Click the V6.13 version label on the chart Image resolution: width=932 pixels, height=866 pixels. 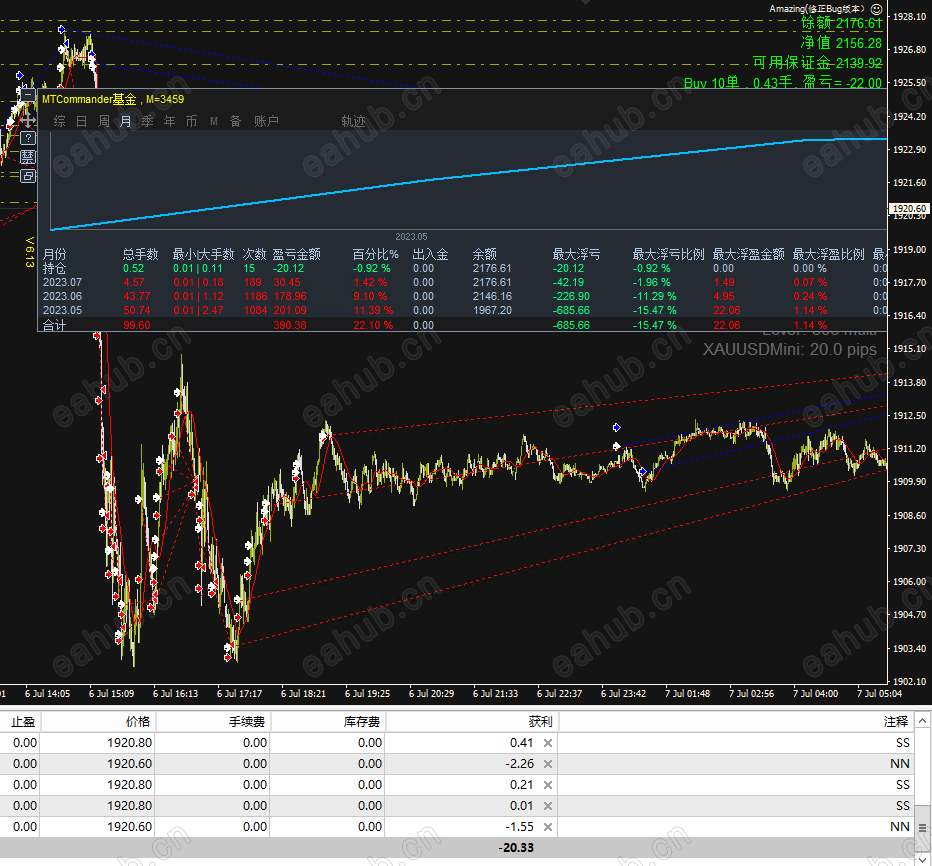click(30, 252)
